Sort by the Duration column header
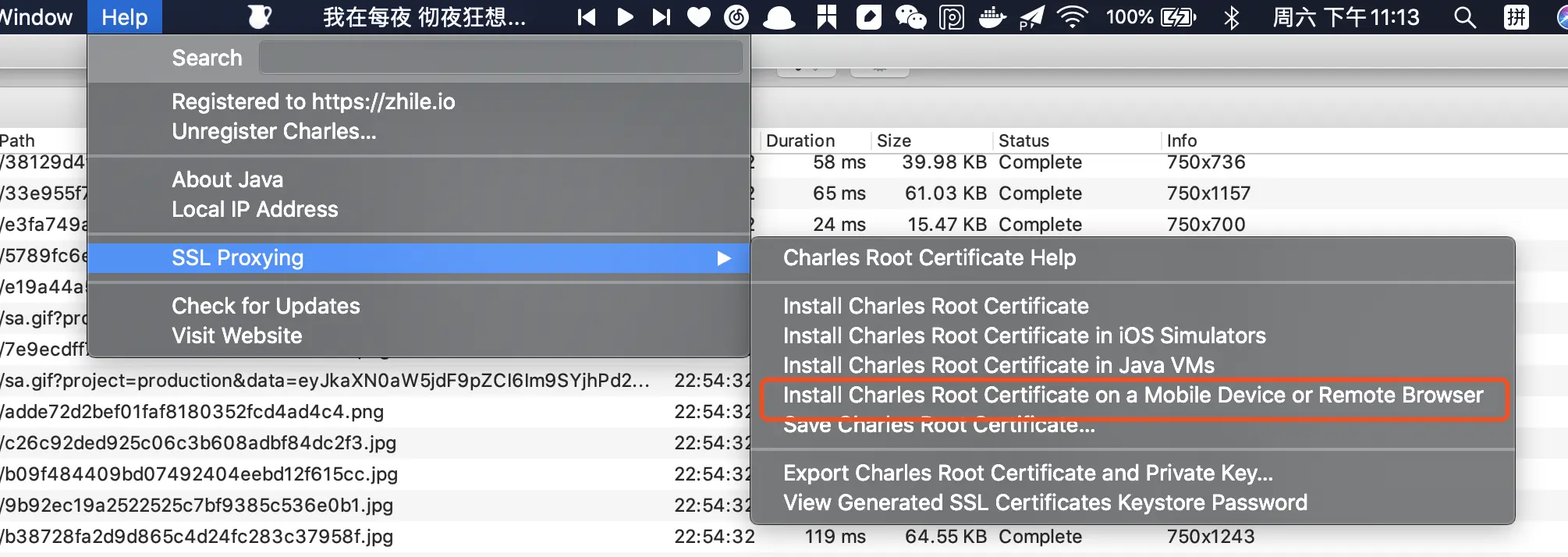 [800, 140]
